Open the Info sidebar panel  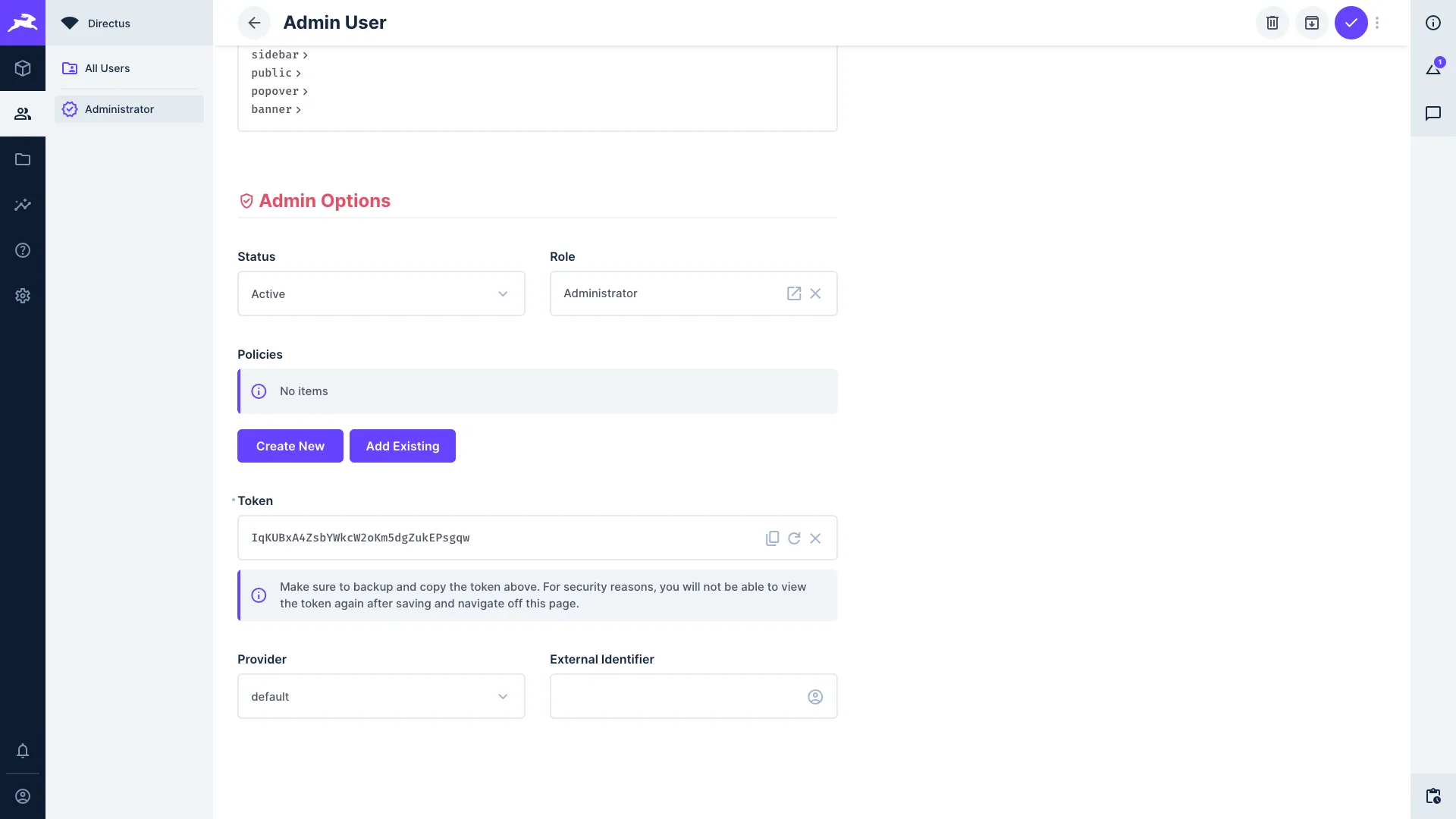click(1433, 23)
